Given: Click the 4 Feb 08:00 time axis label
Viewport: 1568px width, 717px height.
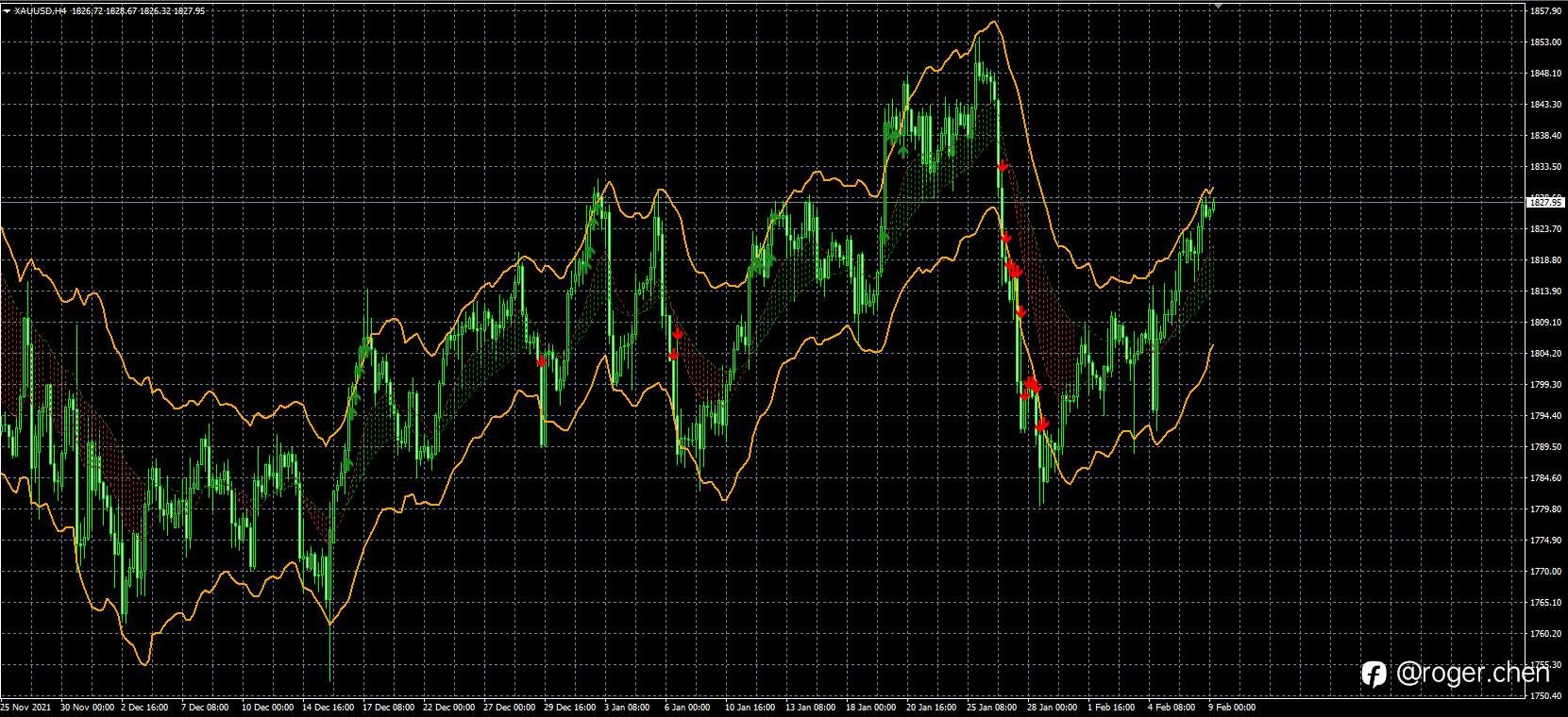Looking at the screenshot, I should 1172,707.
